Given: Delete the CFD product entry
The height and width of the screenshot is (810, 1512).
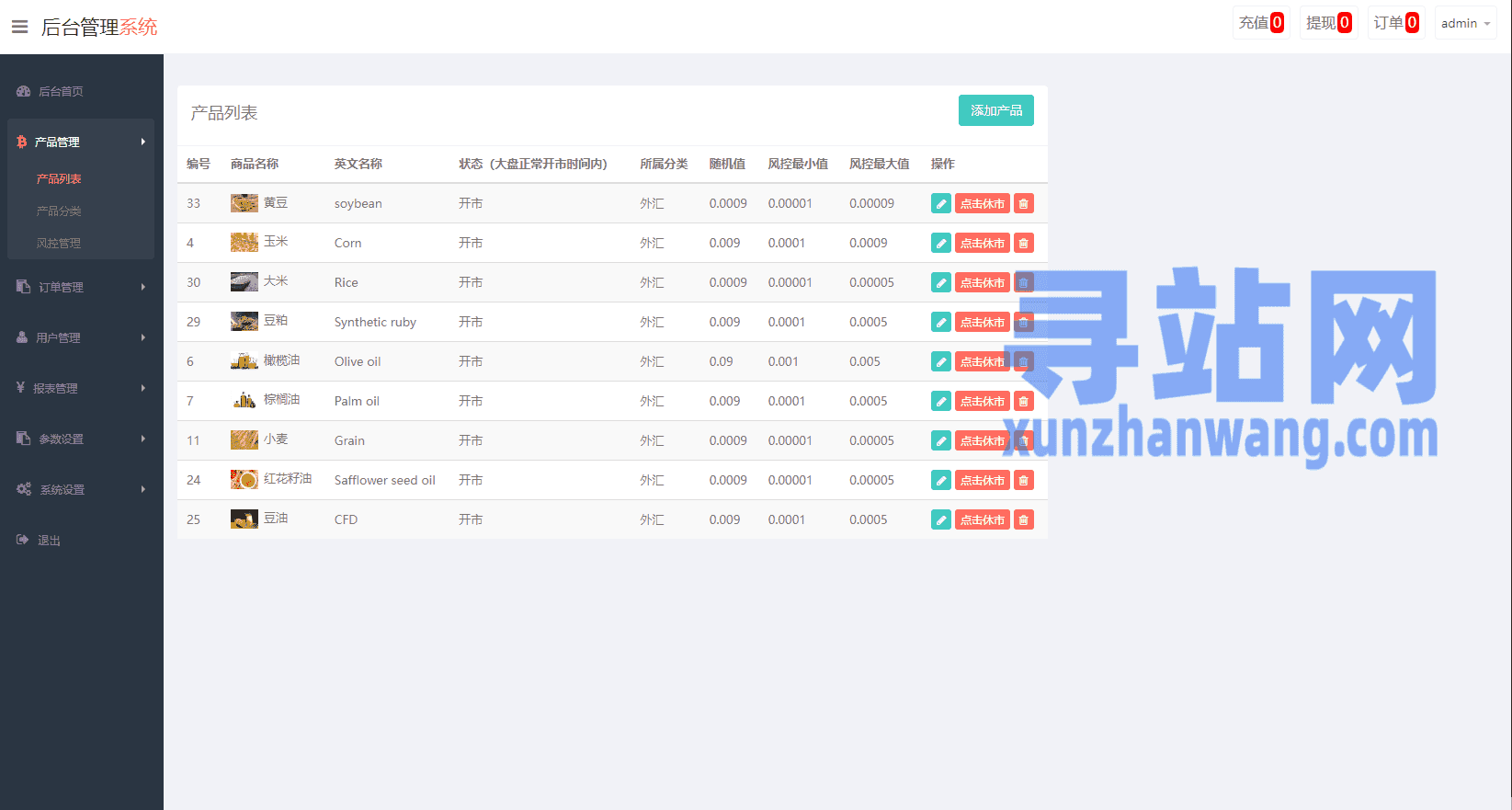Looking at the screenshot, I should coord(1023,520).
